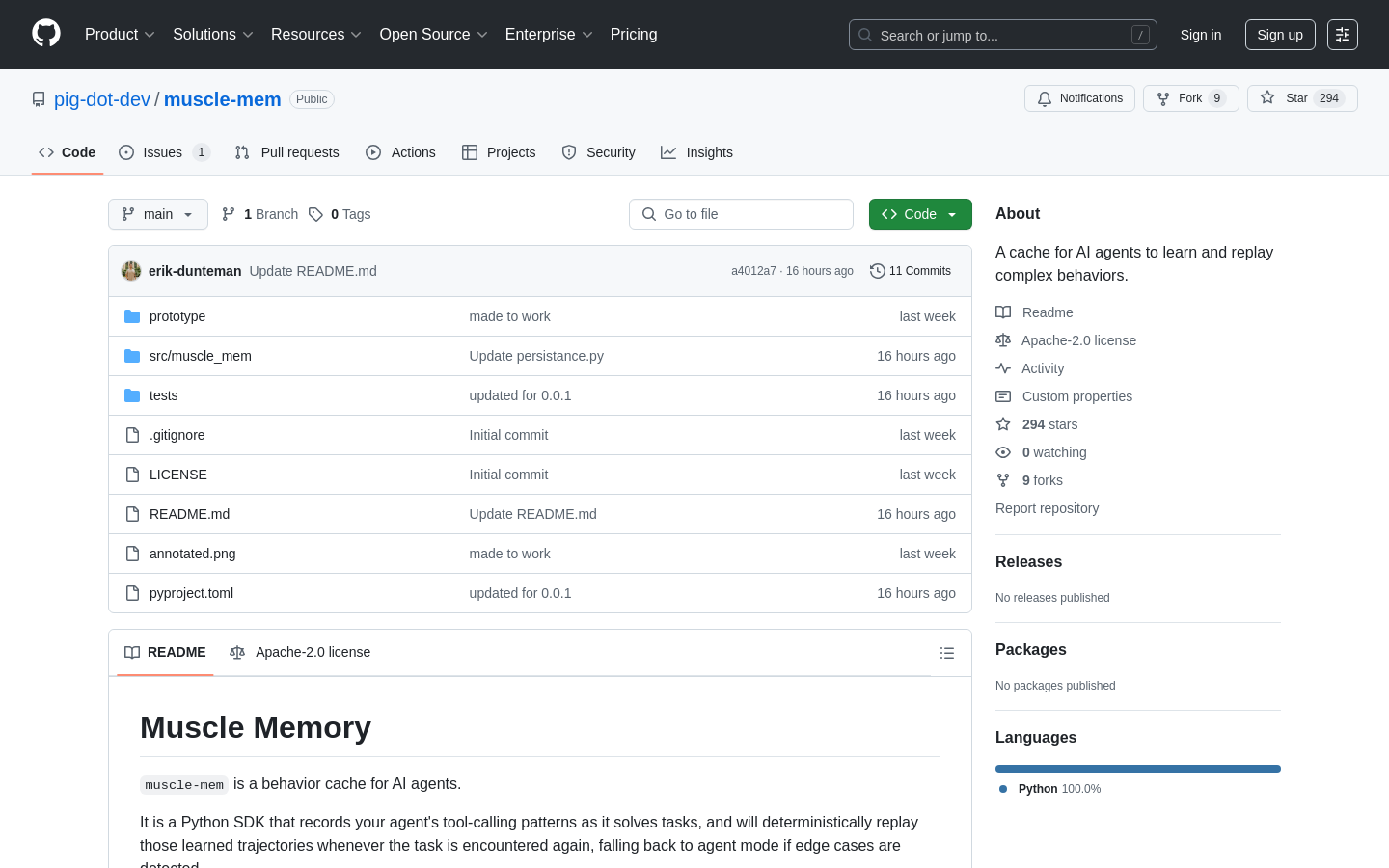Open the command palette icon in header
This screenshot has height=868, width=1389.
coord(1343,35)
